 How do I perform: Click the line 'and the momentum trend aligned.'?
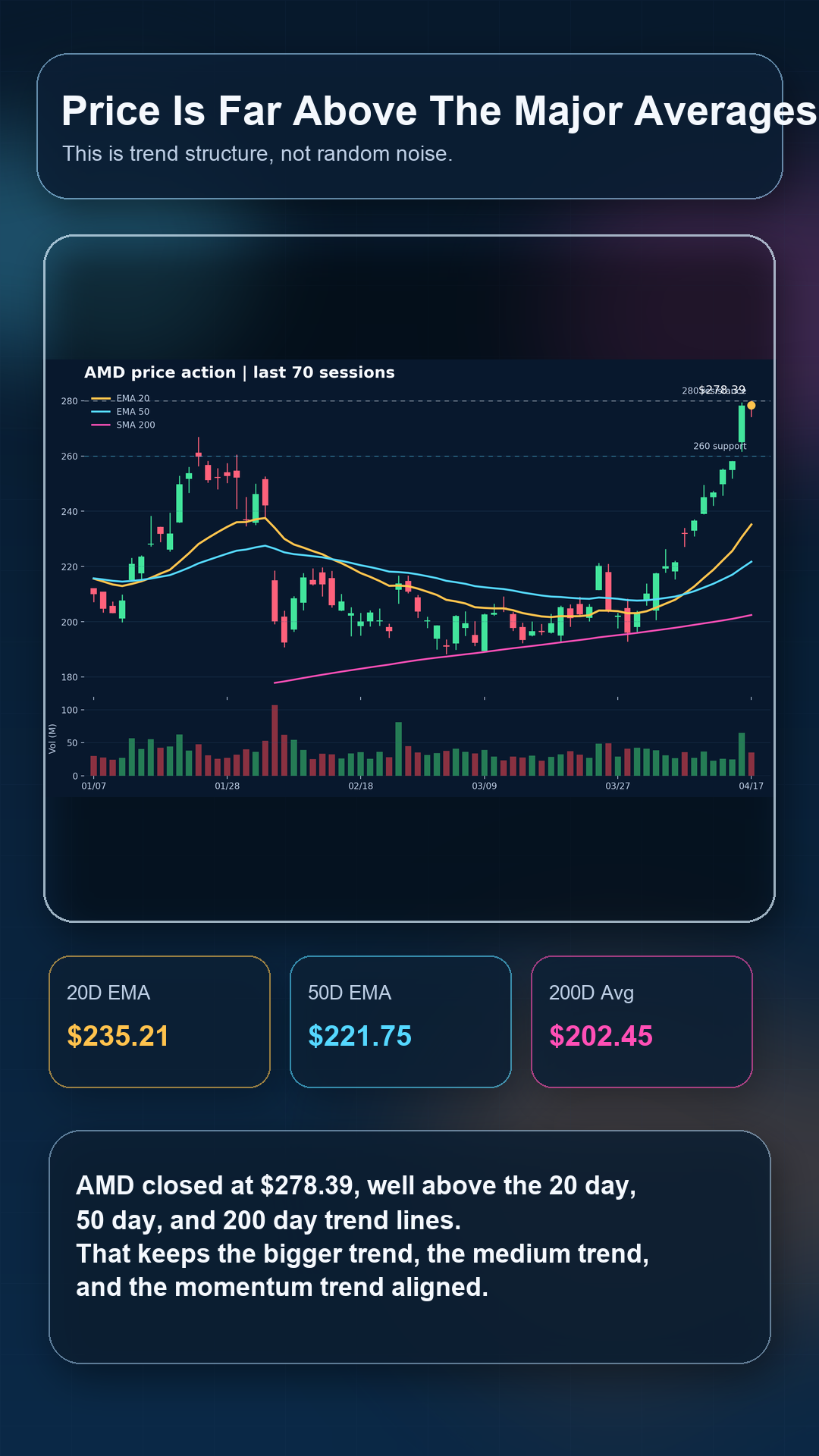pos(282,1288)
